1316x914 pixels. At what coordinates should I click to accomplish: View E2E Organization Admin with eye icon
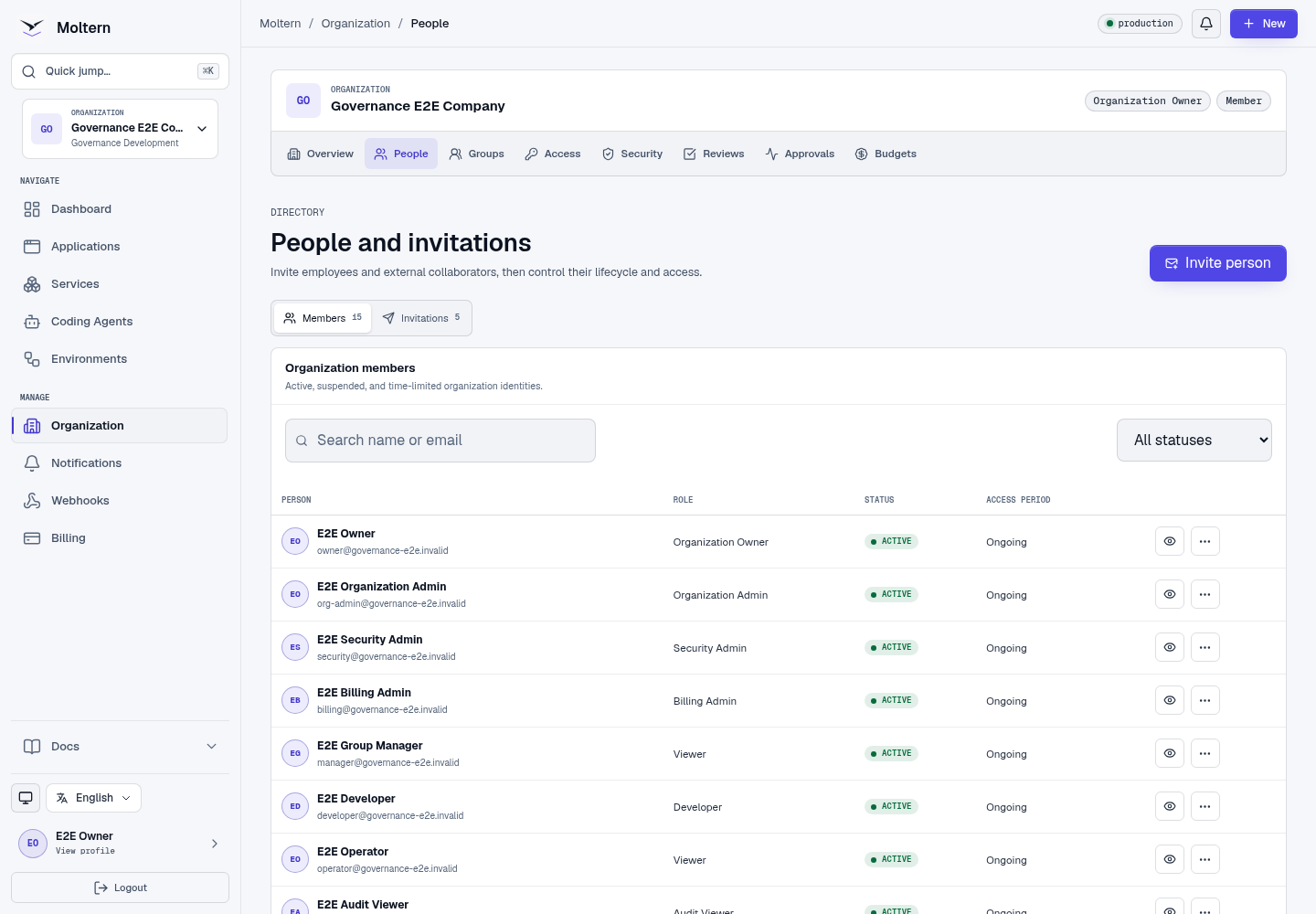pos(1170,594)
